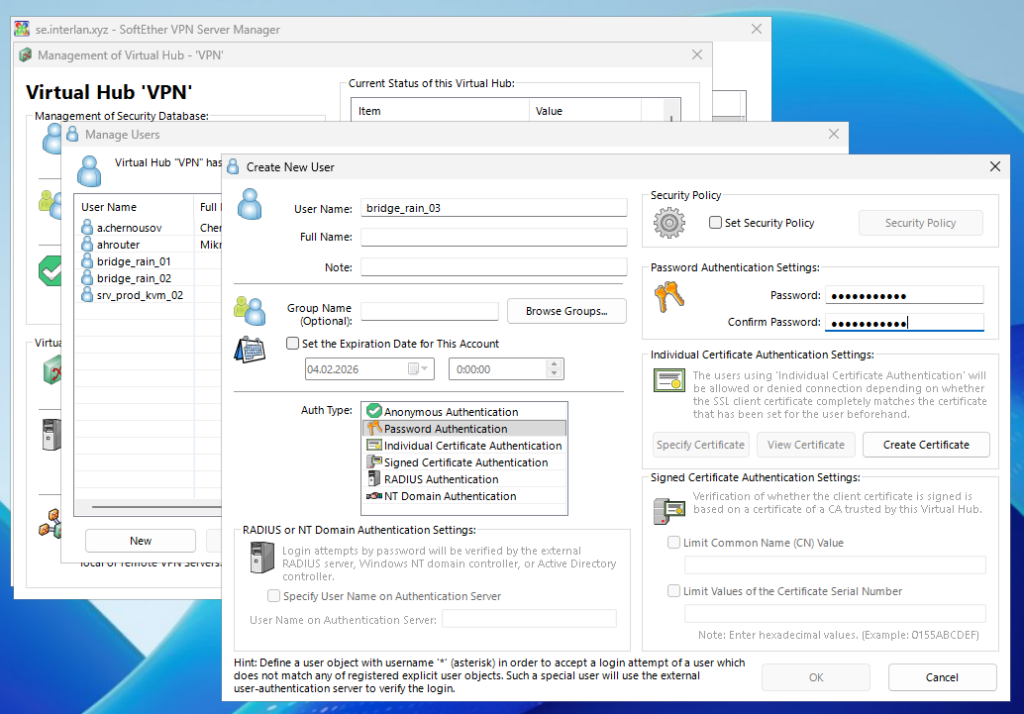
Task: Toggle Set the Expiration Date for This Account
Action: [x=293, y=344]
